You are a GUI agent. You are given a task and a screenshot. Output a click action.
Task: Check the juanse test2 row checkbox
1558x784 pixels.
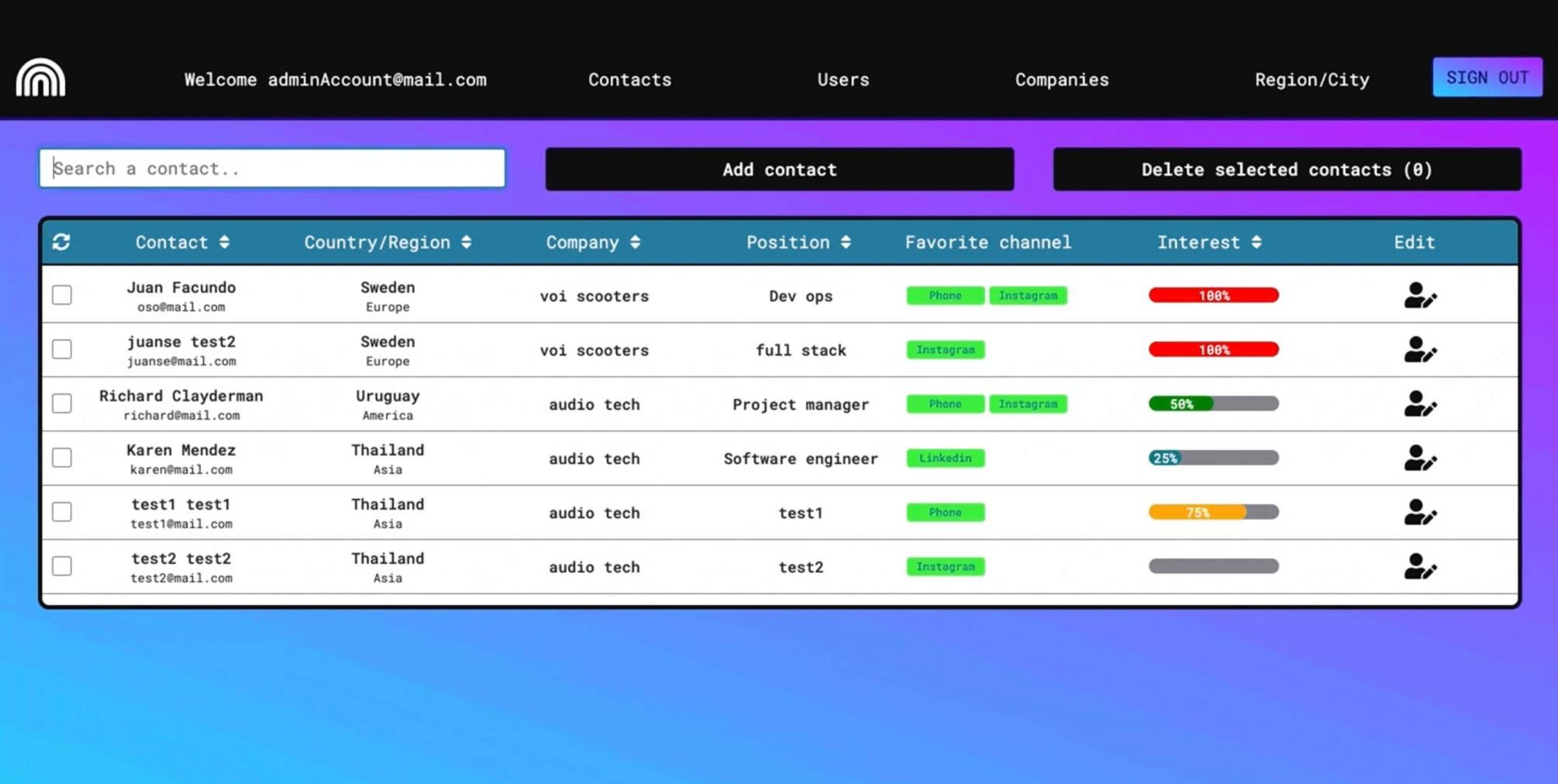pos(62,349)
